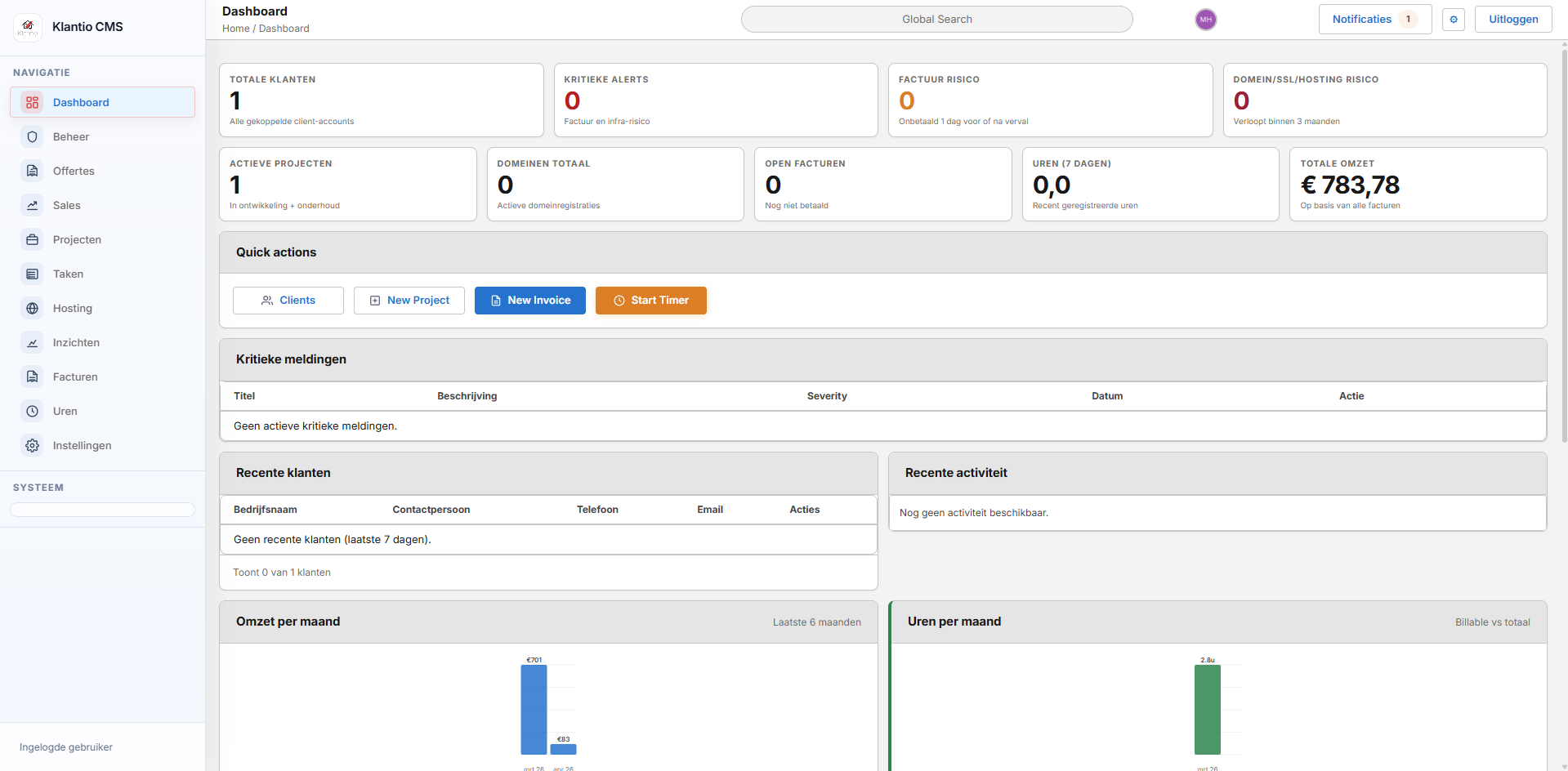
Task: Click the Offertes document icon
Action: (33, 171)
